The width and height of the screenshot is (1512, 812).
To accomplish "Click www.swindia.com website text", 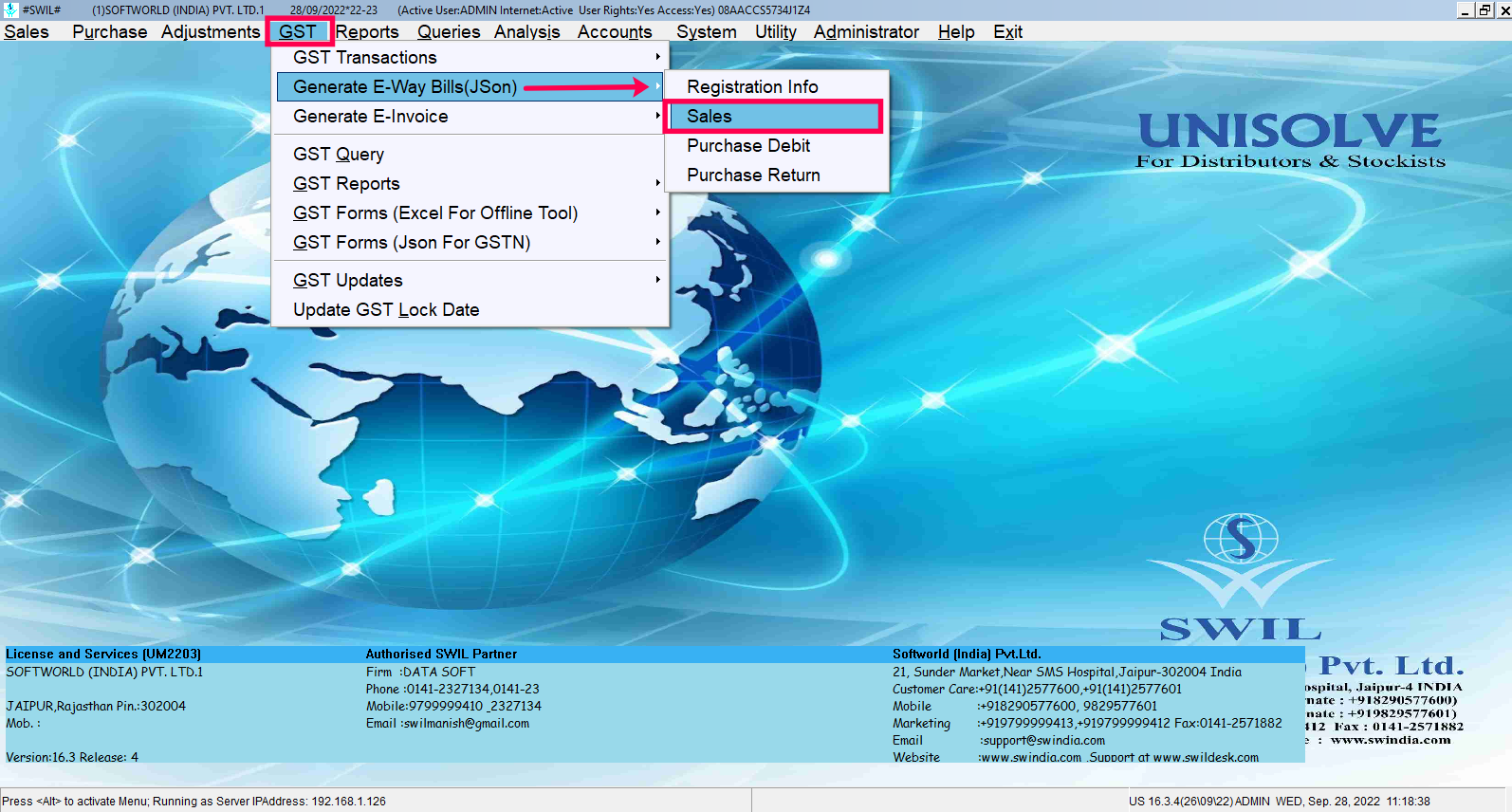I will [x=1030, y=757].
